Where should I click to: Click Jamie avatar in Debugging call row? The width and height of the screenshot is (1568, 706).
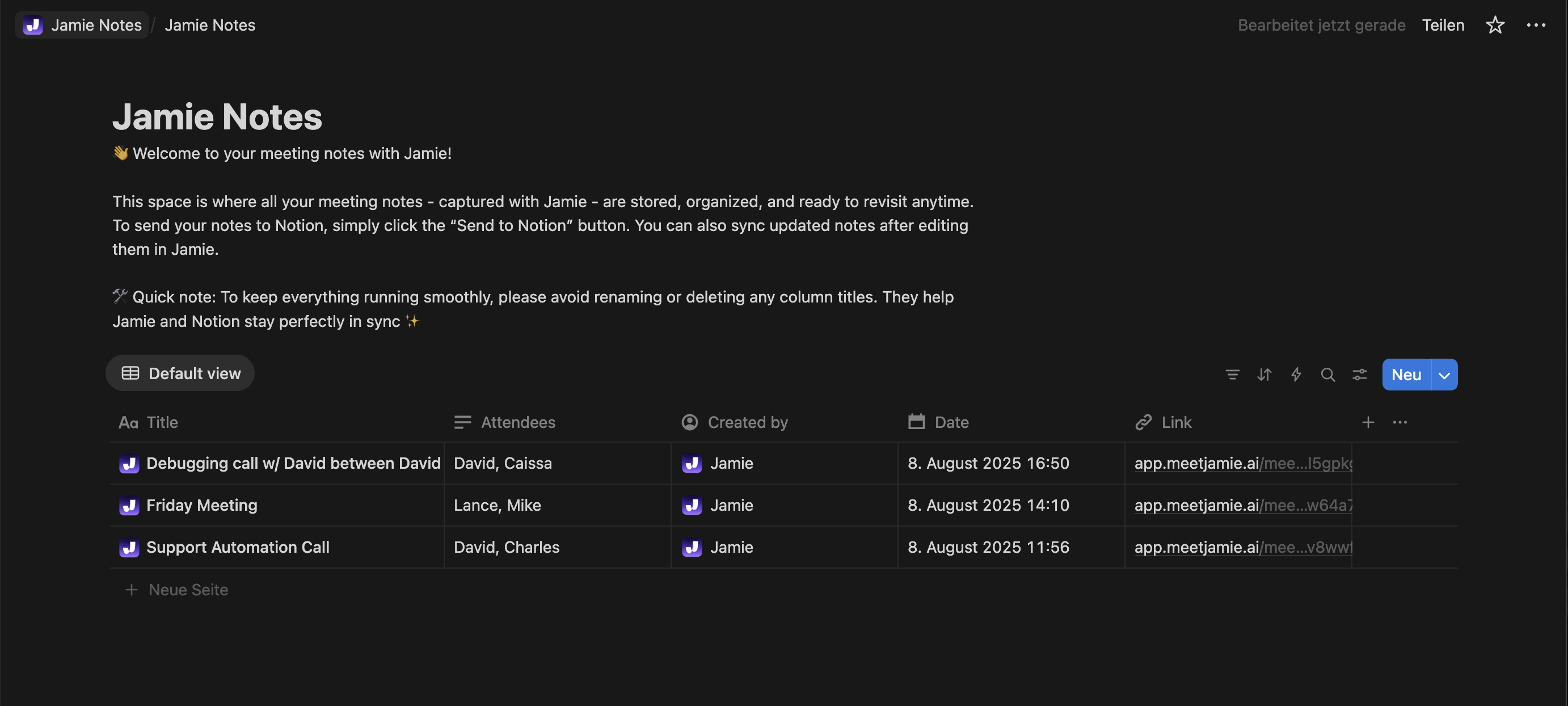tap(692, 464)
